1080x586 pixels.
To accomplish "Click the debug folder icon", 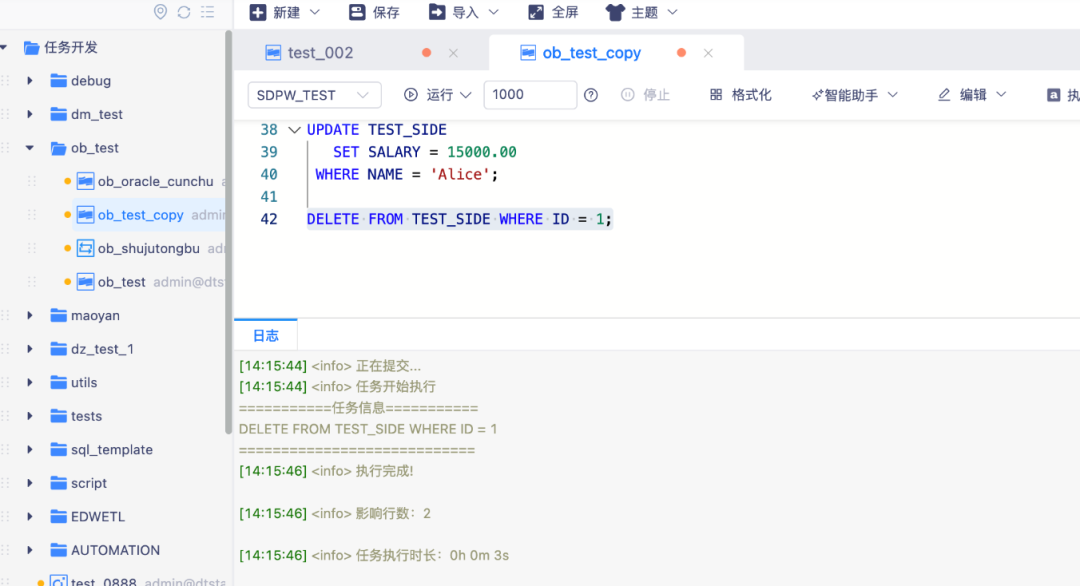I will tap(59, 81).
